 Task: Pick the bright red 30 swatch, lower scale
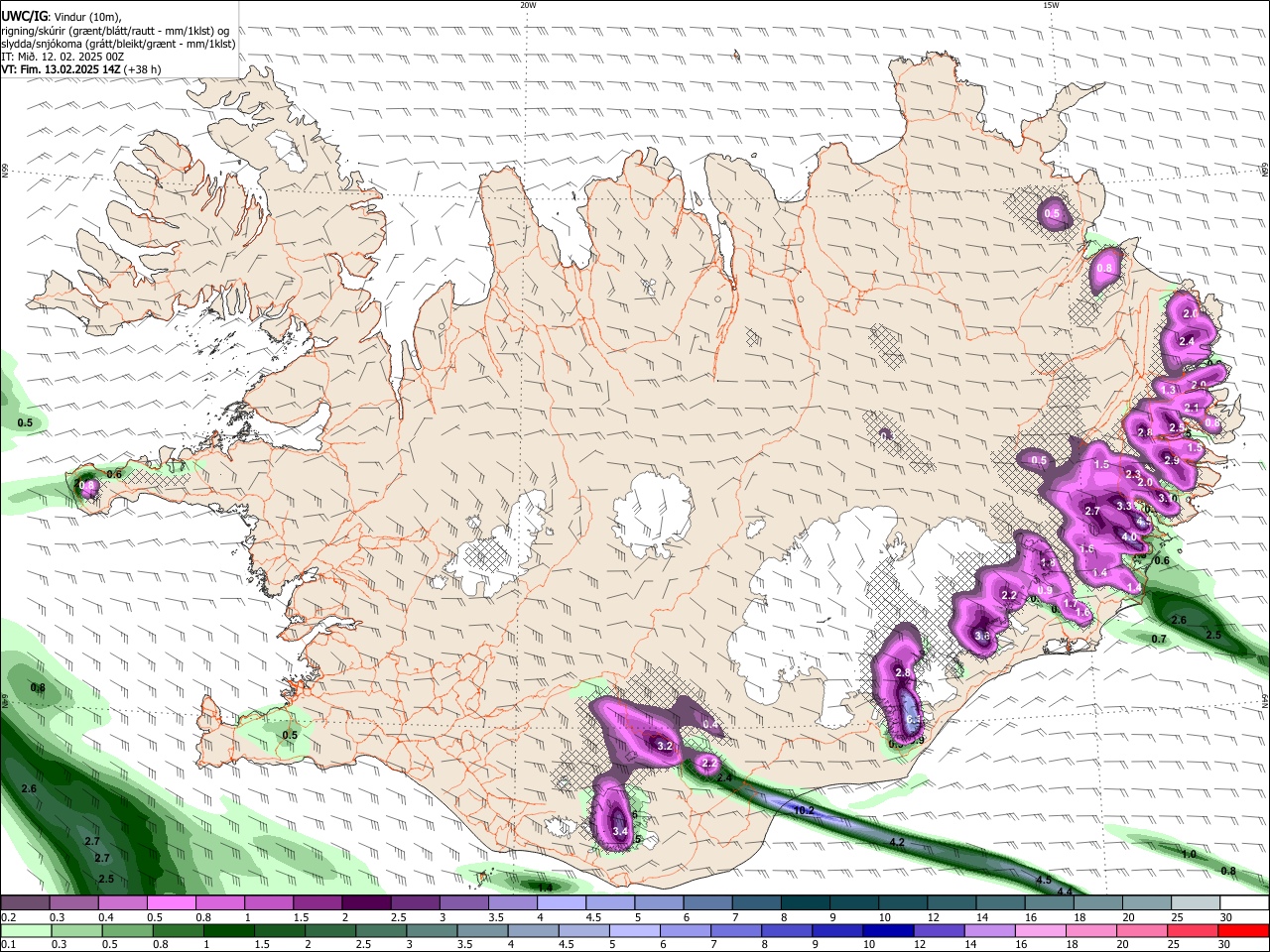[x=1243, y=931]
